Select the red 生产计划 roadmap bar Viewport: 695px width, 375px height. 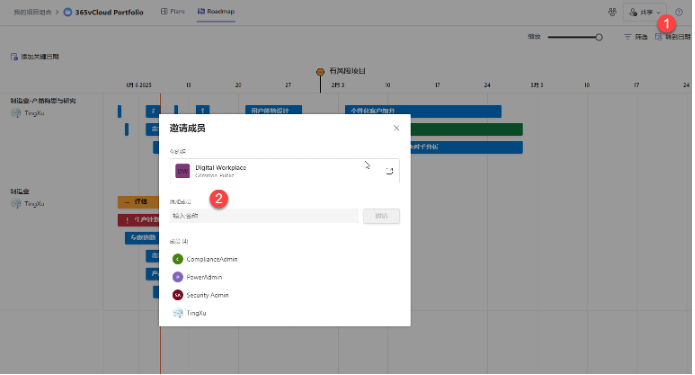tap(139, 220)
